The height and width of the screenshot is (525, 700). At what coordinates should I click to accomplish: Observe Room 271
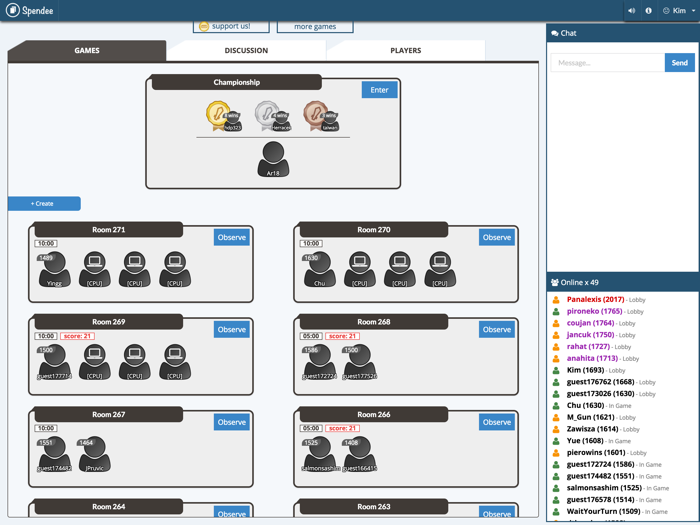[x=232, y=238]
